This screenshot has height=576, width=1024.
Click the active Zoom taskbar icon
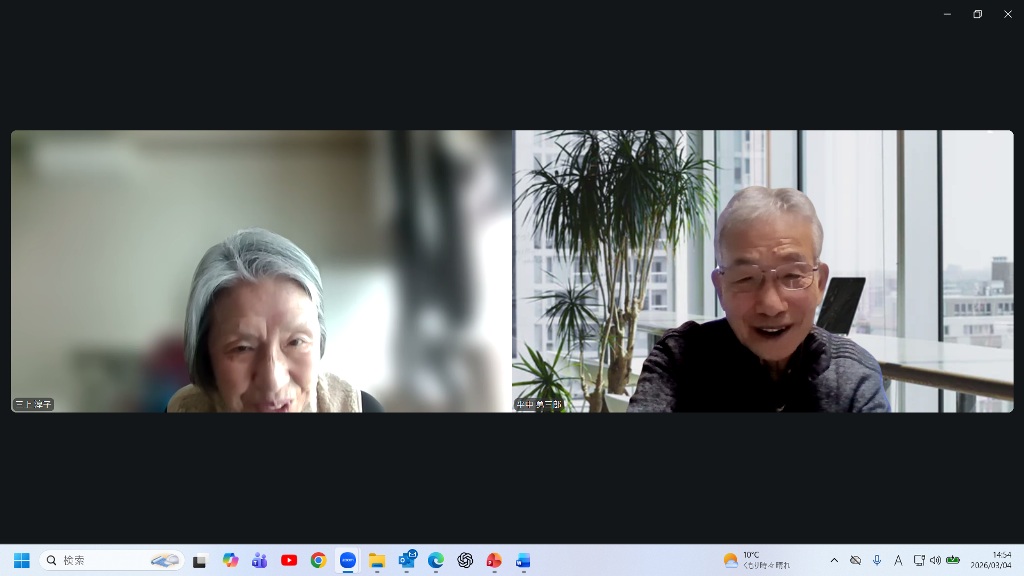(x=347, y=560)
